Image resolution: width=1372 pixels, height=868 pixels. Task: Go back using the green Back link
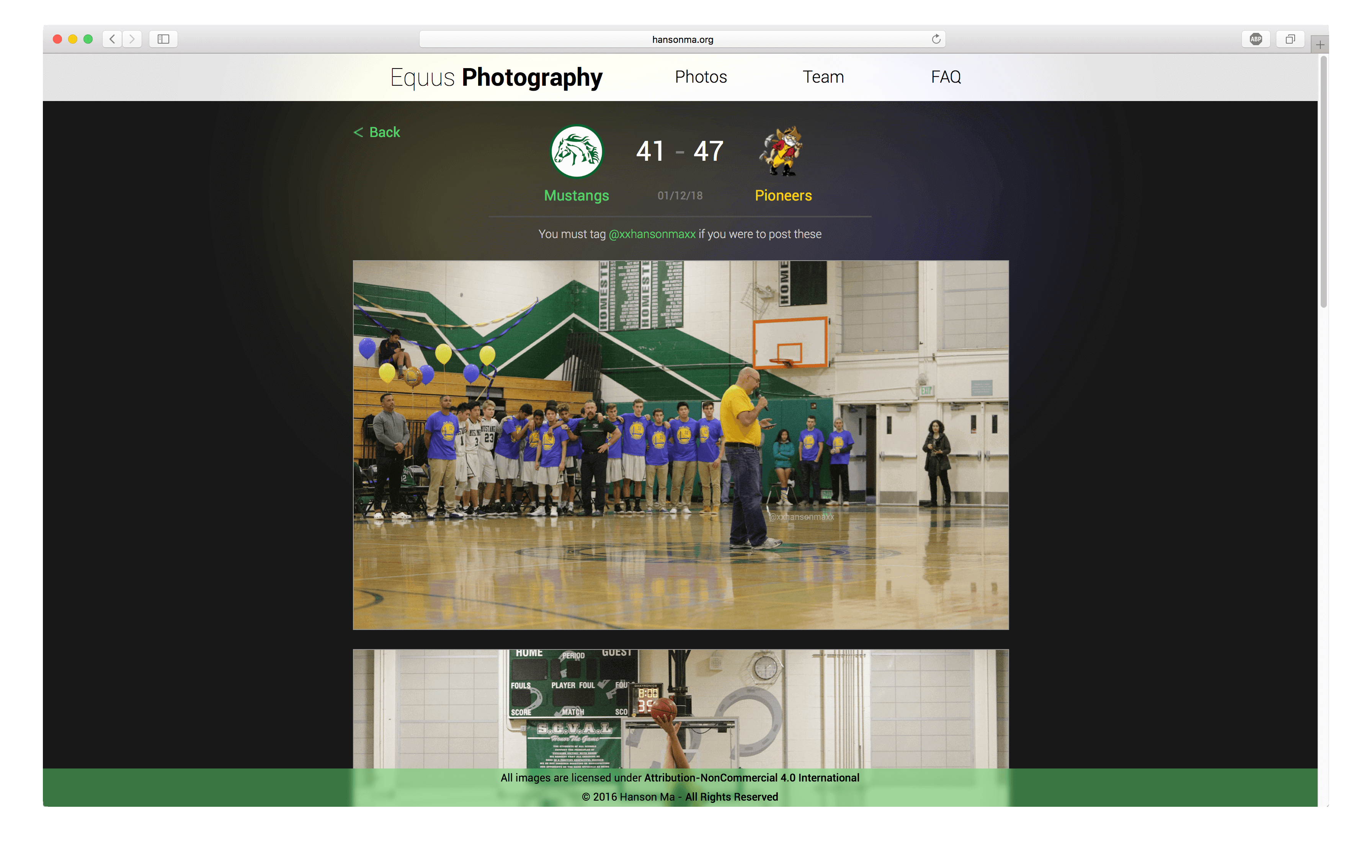click(x=377, y=132)
